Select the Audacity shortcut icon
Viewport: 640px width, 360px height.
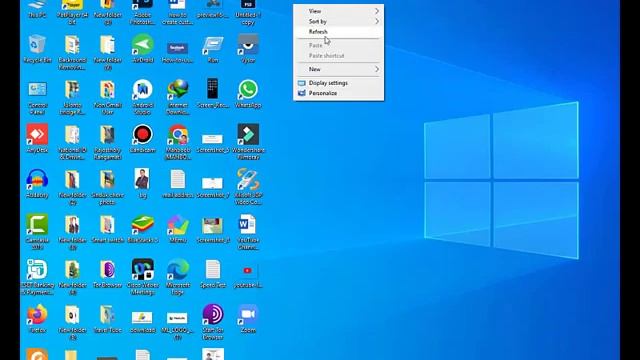37,184
